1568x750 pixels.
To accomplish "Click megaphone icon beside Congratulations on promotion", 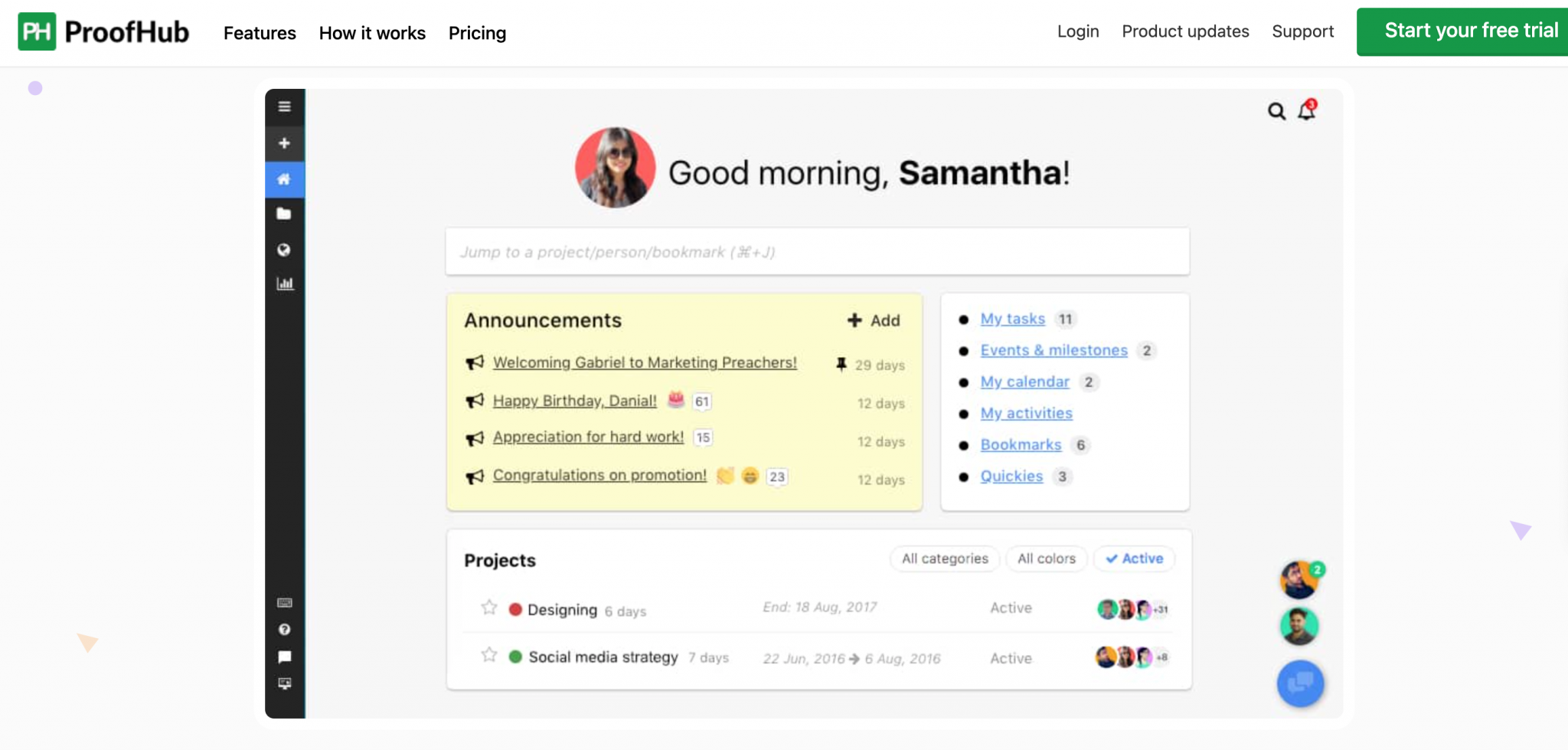I will (475, 477).
